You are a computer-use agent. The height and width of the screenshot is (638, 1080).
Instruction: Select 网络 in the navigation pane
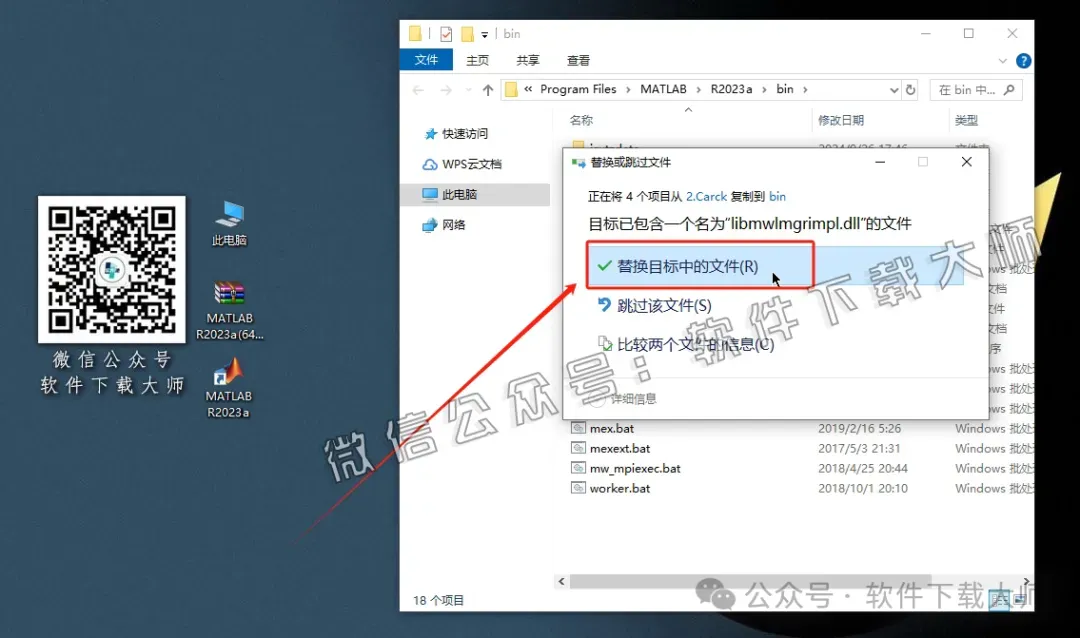pos(444,225)
